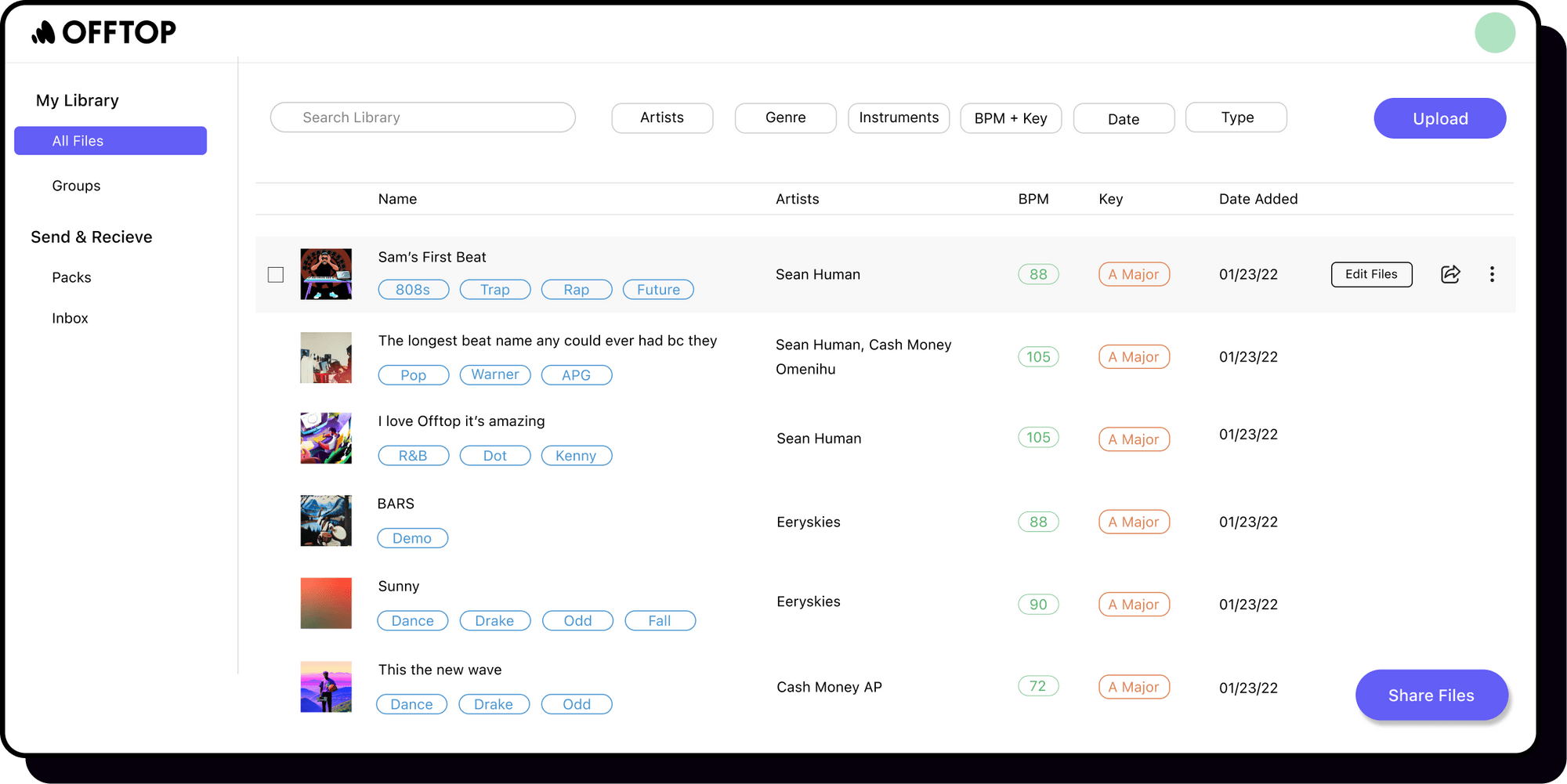Screen dimensions: 1567x784
Task: Open the Type filter
Action: point(1236,117)
